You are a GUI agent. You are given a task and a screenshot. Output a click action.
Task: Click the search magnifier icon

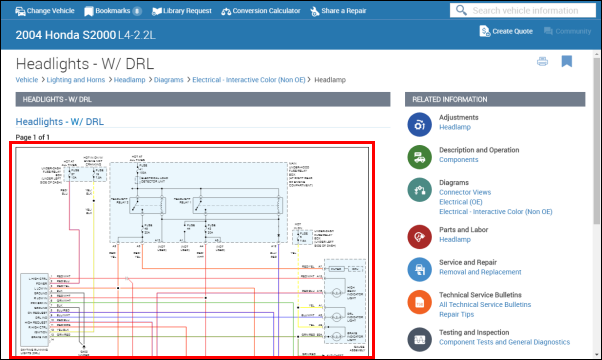[x=461, y=10]
